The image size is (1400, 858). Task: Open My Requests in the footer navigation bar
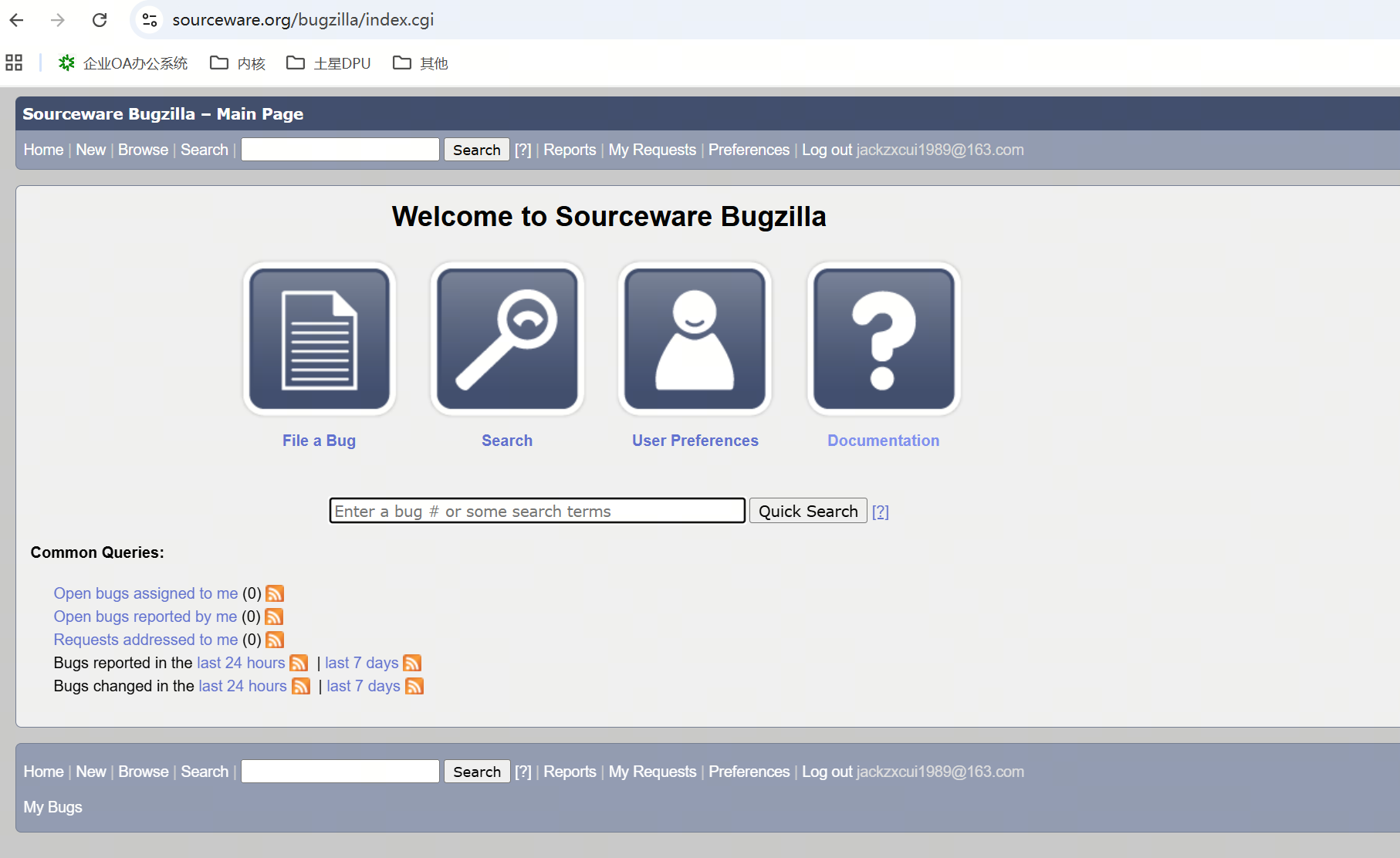652,772
